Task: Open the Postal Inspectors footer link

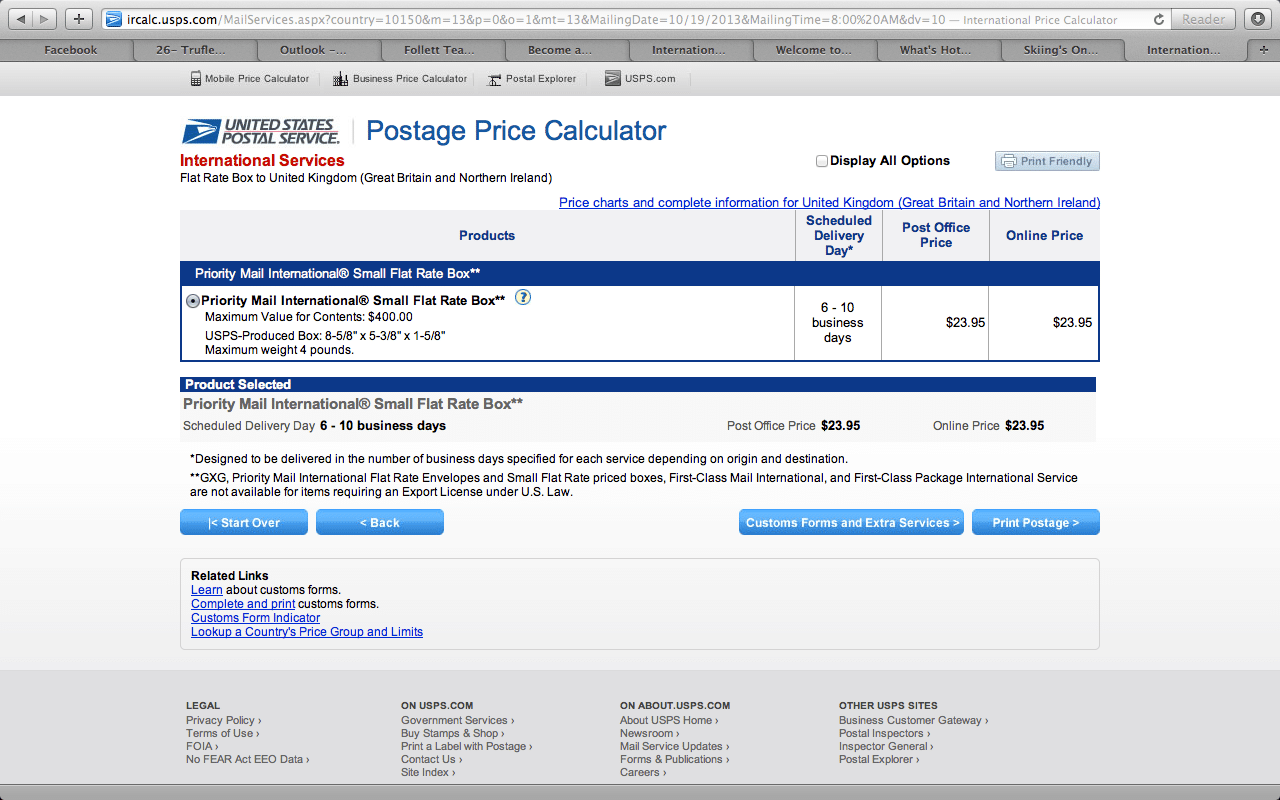Action: [884, 733]
